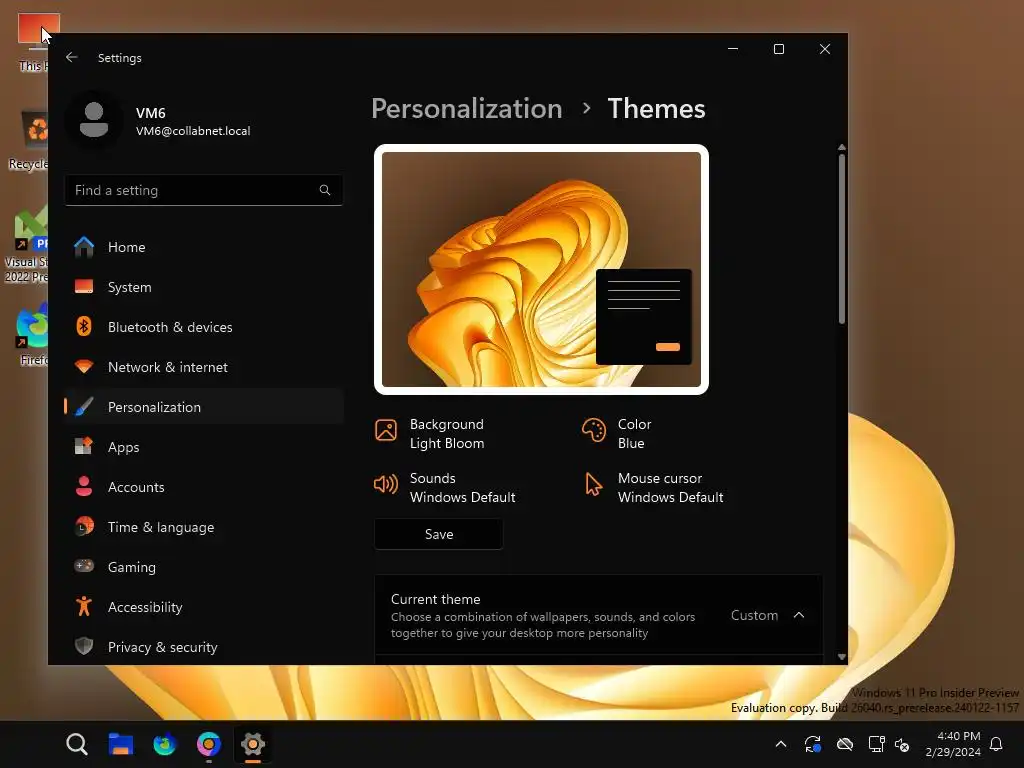Click the Themes page heading

(x=656, y=109)
